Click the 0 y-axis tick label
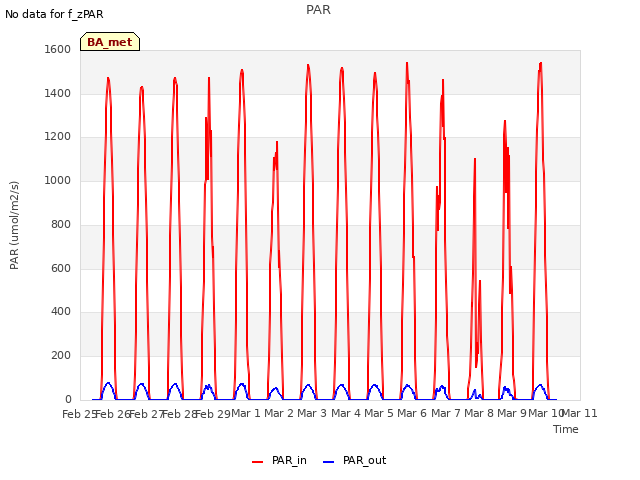Screen dimensions: 640x480 coord(68,400)
